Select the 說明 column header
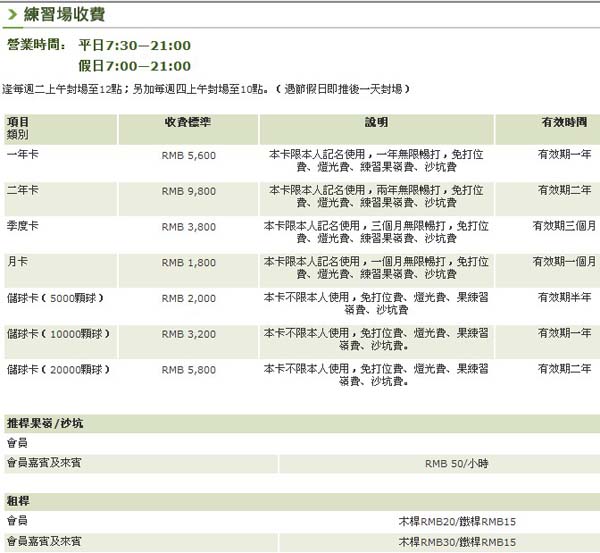The width and height of the screenshot is (600, 553). click(x=376, y=122)
